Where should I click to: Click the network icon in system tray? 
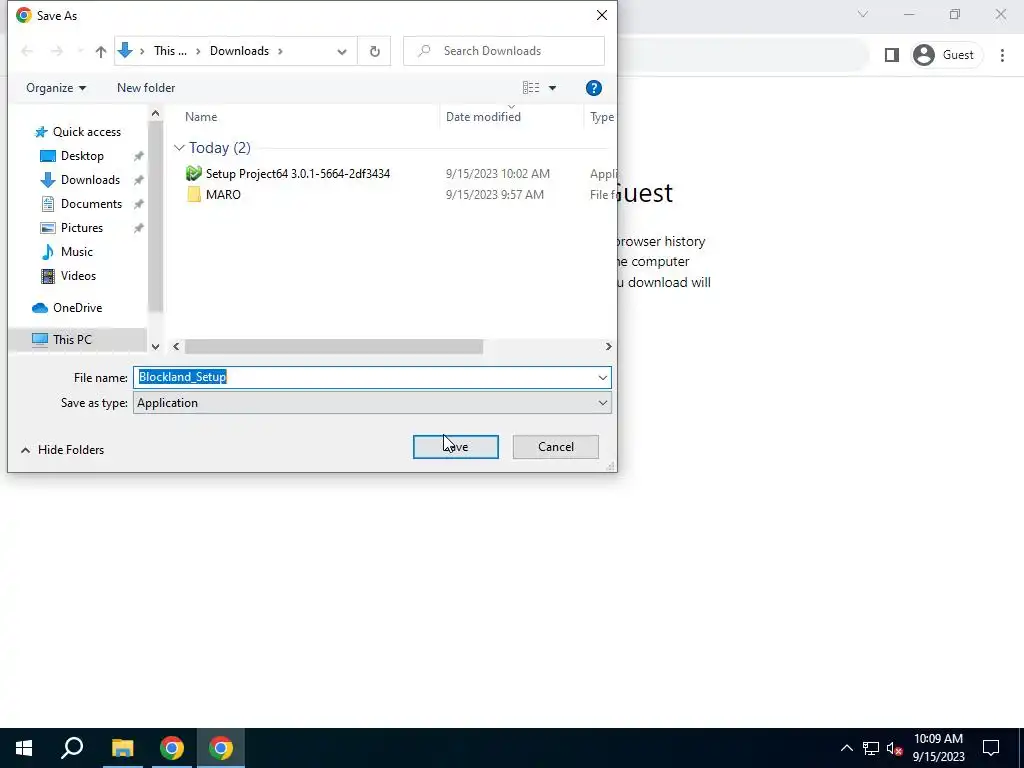pos(871,748)
